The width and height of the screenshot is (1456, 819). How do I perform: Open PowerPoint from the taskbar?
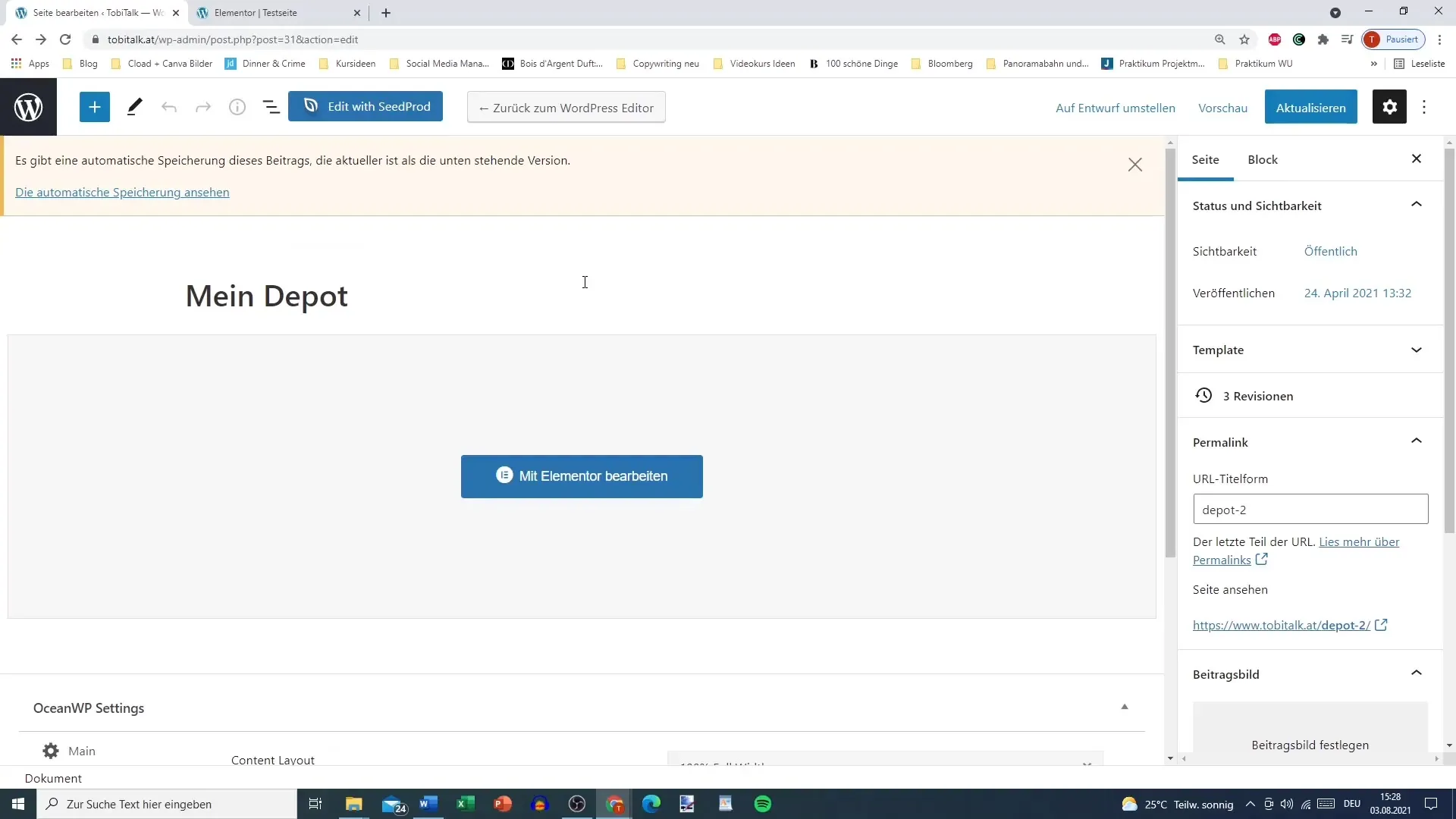(x=503, y=804)
